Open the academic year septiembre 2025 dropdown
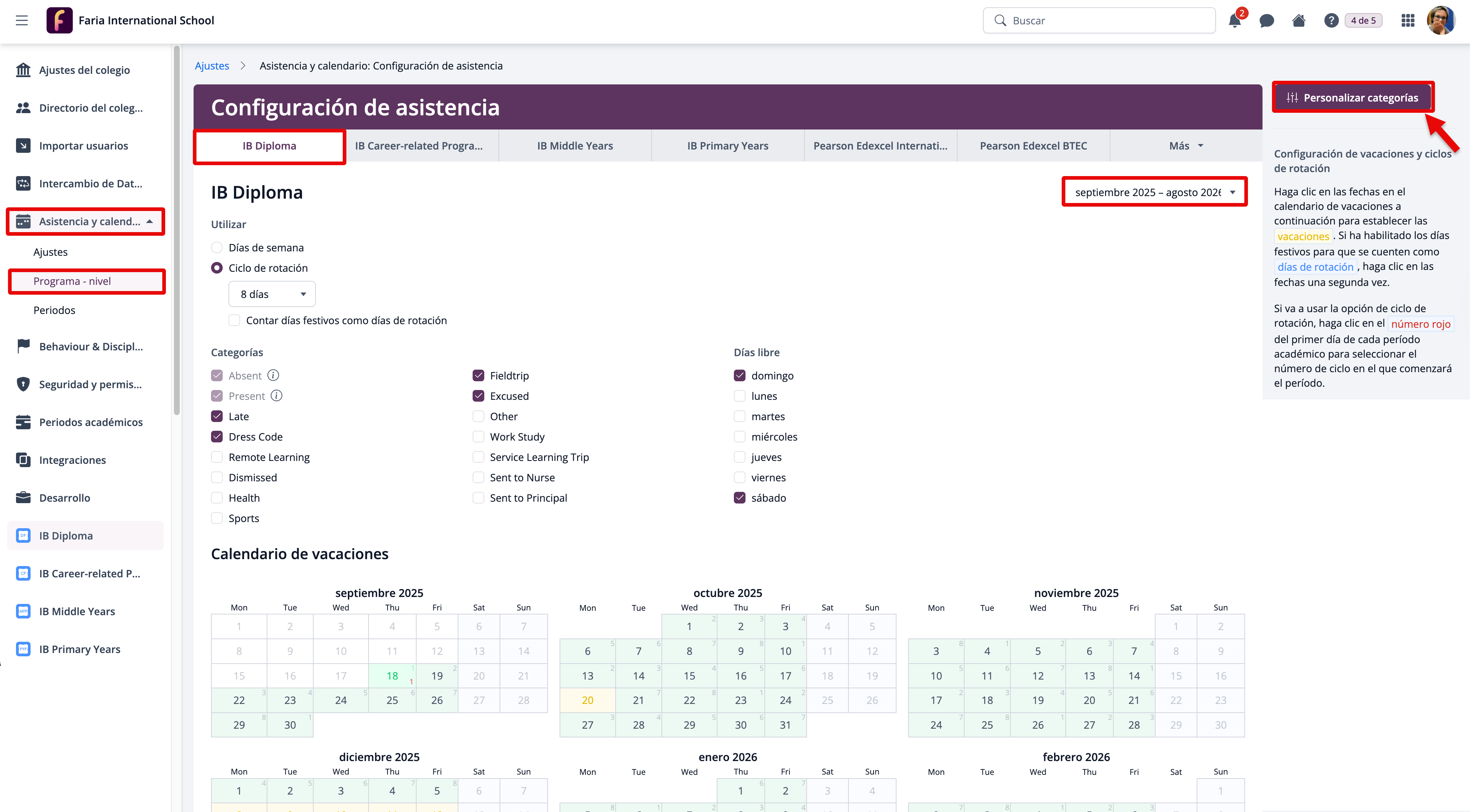 click(x=1154, y=192)
